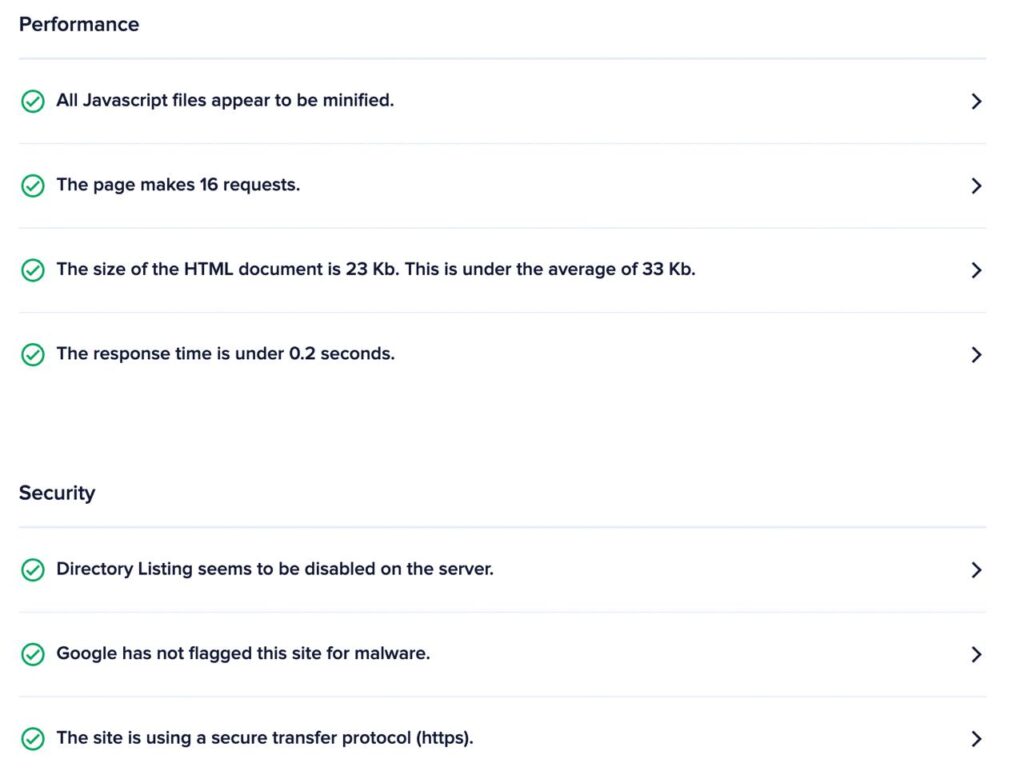Open 'The response time is under 0.2 seconds'
This screenshot has width=1024, height=783.
click(x=225, y=353)
